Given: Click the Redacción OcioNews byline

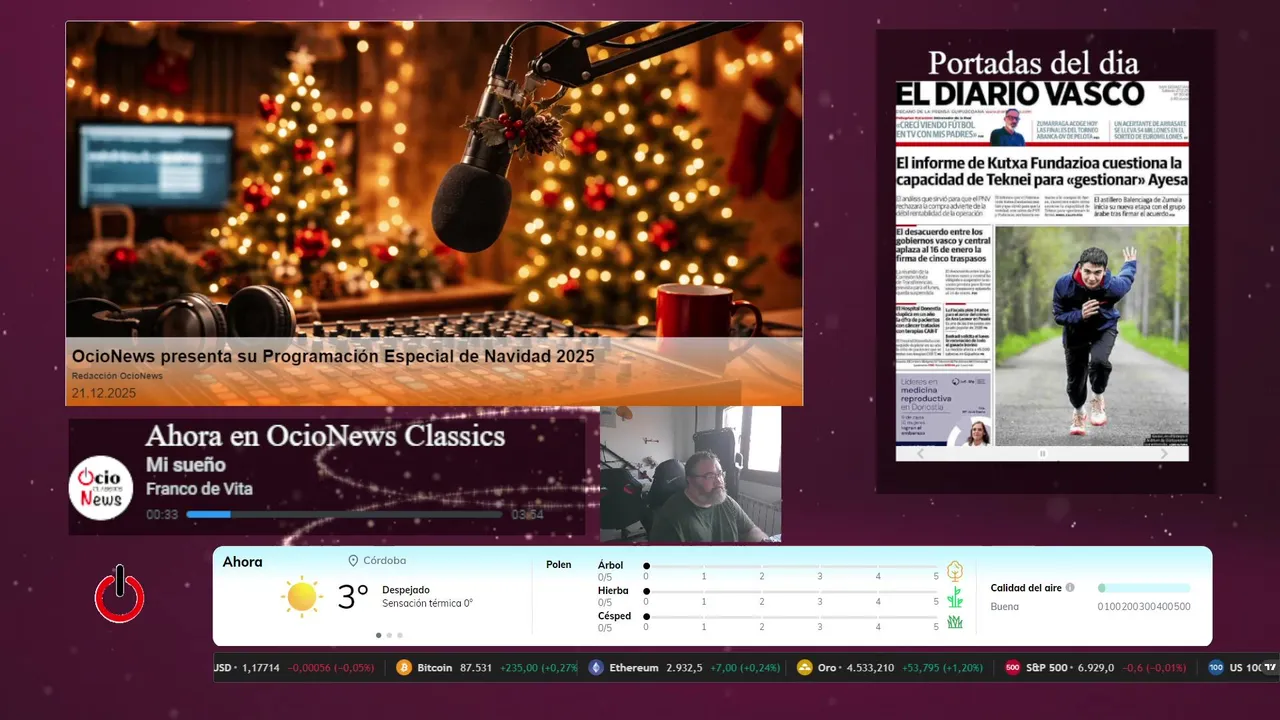Looking at the screenshot, I should coord(117,376).
